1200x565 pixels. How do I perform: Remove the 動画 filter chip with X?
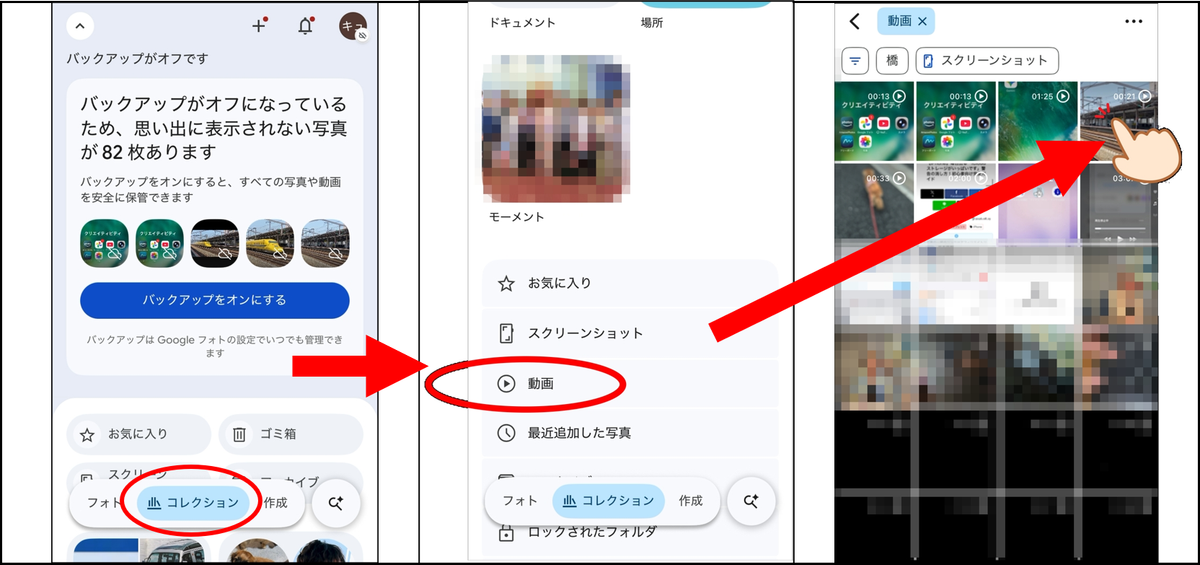pyautogui.click(x=921, y=21)
